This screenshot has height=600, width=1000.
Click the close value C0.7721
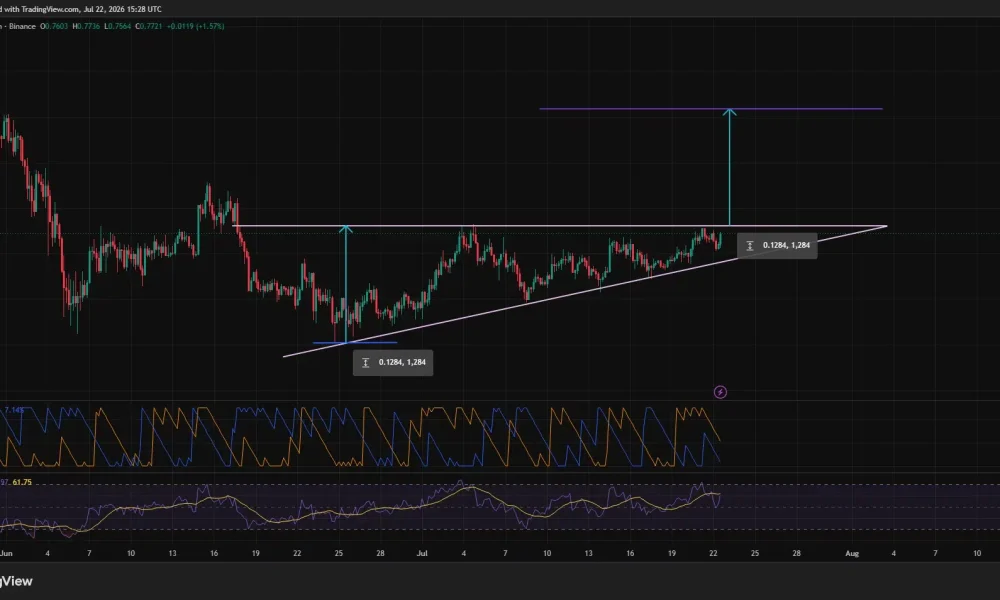[x=149, y=26]
